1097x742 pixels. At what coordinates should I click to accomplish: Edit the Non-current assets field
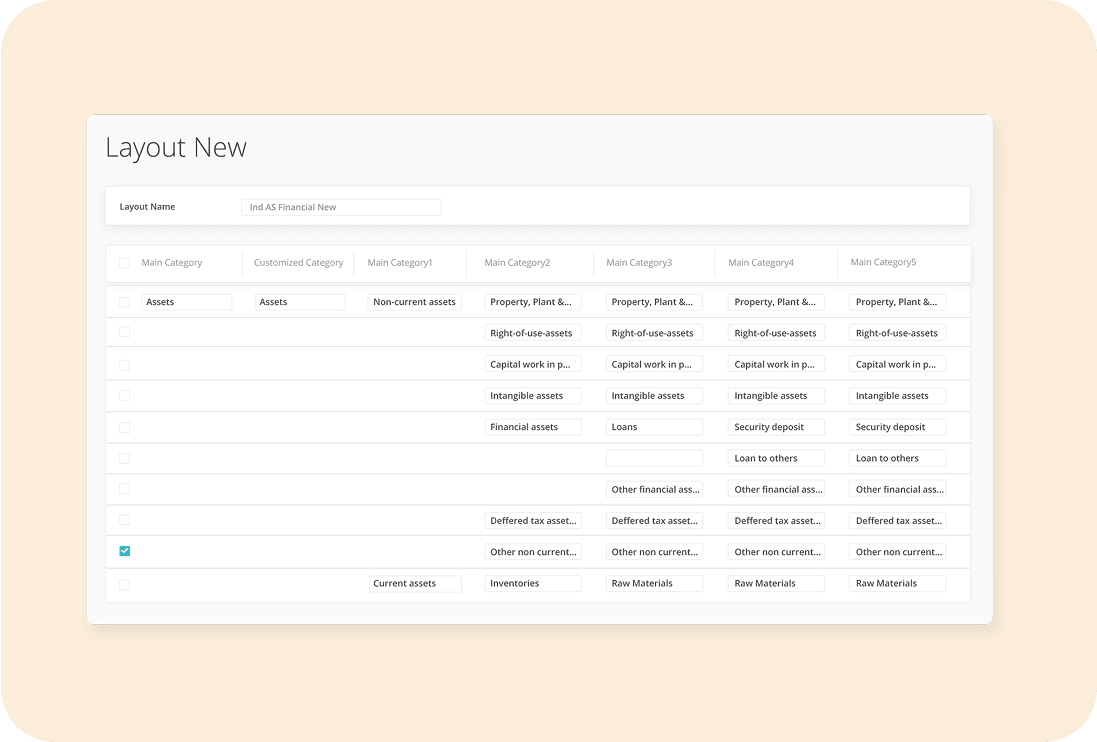coord(414,302)
